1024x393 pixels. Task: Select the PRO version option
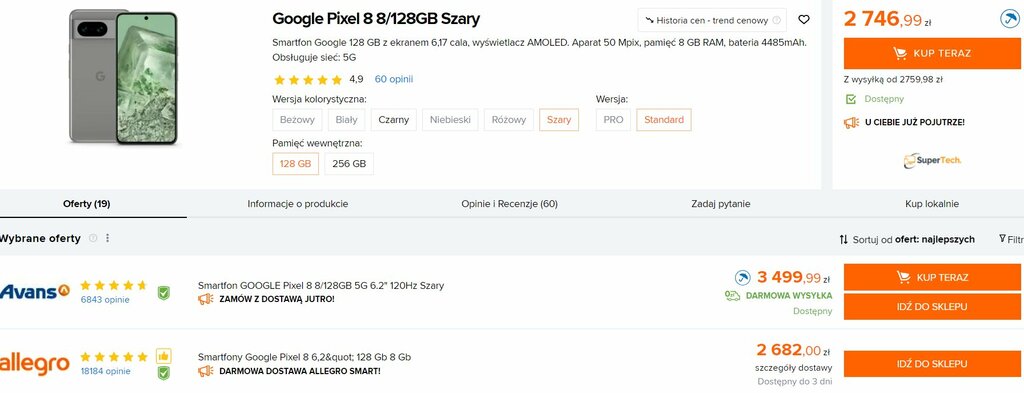(x=613, y=119)
